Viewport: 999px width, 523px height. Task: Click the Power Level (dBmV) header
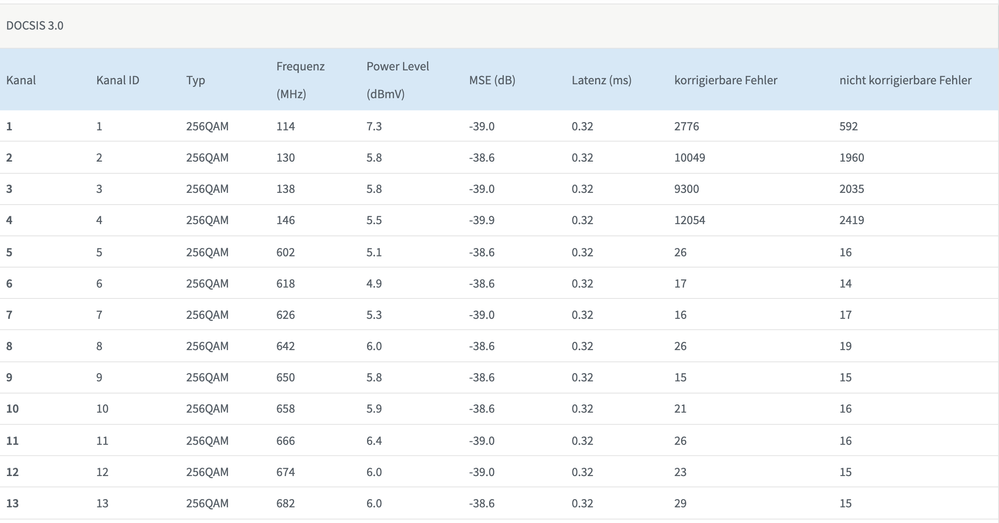[397, 79]
